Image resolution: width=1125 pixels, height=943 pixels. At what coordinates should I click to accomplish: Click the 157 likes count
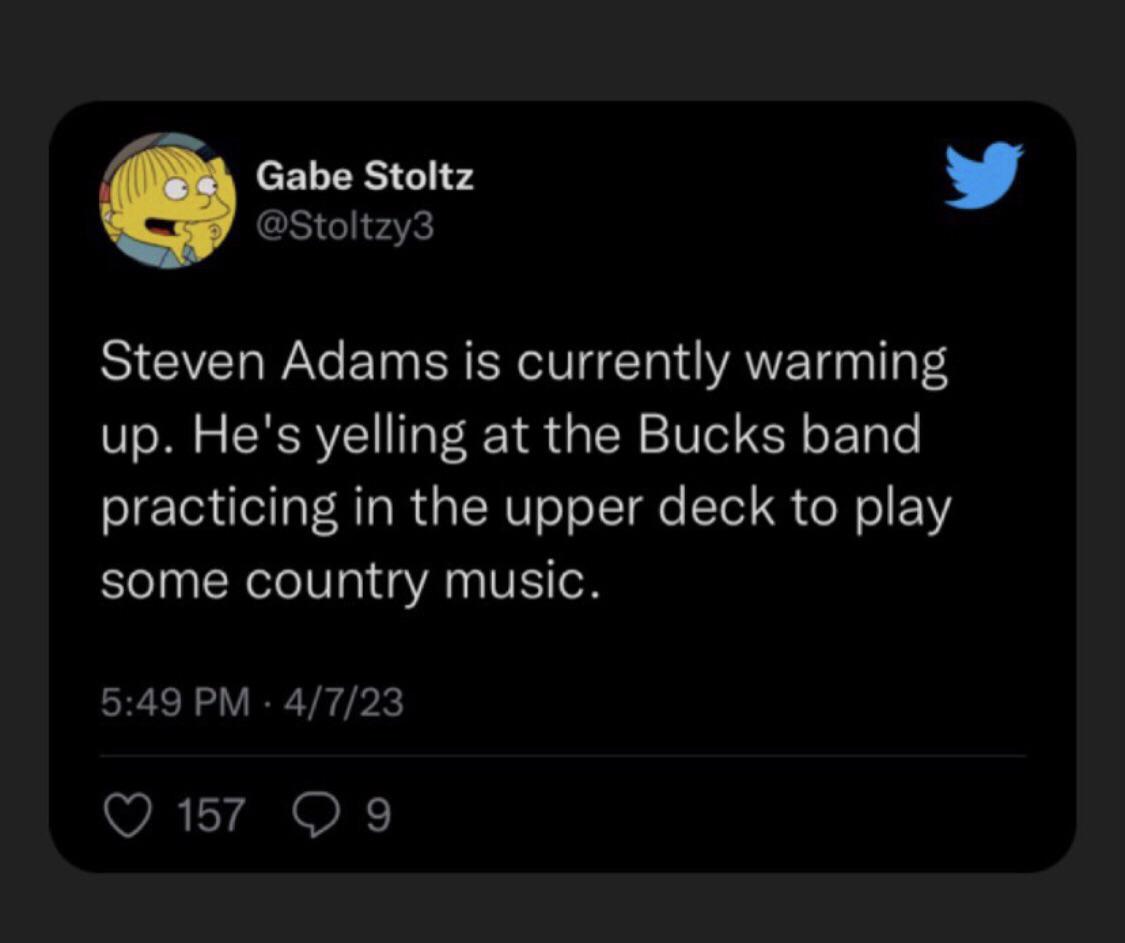tap(209, 817)
